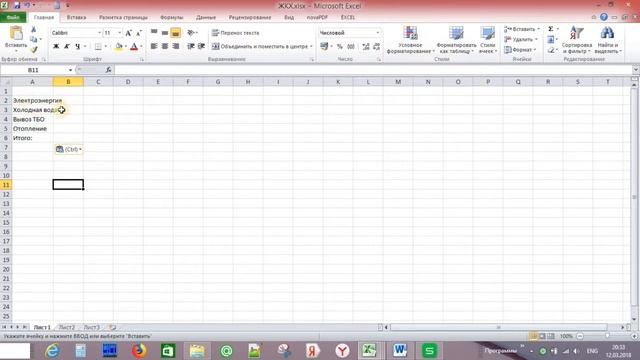Click the text orientation icon
Image resolution: width=640 pixels, height=360 pixels.
191,33
